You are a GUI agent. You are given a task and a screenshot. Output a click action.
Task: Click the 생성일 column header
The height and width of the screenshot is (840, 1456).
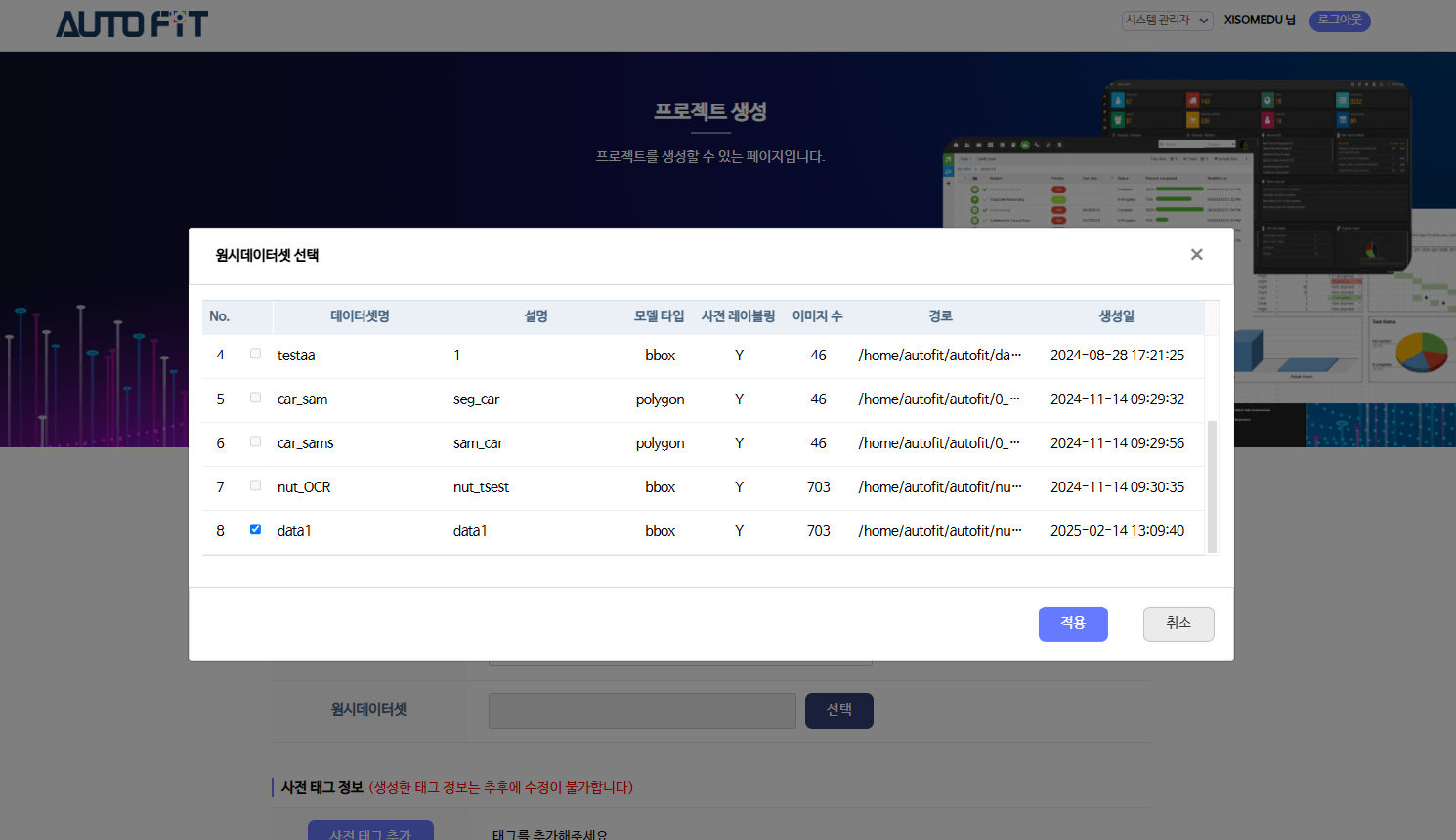[1116, 316]
